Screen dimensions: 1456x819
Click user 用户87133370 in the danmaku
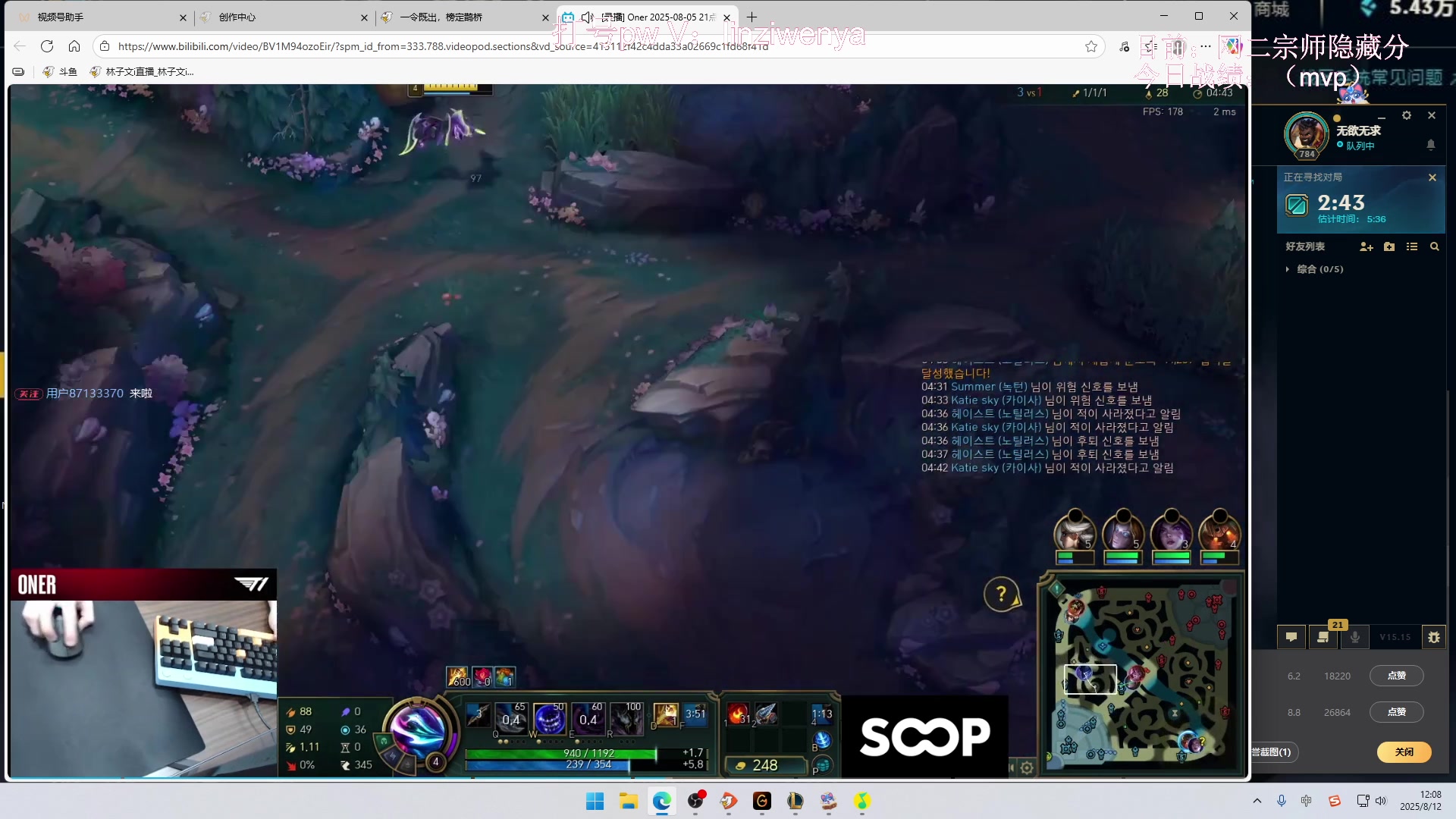(x=84, y=393)
